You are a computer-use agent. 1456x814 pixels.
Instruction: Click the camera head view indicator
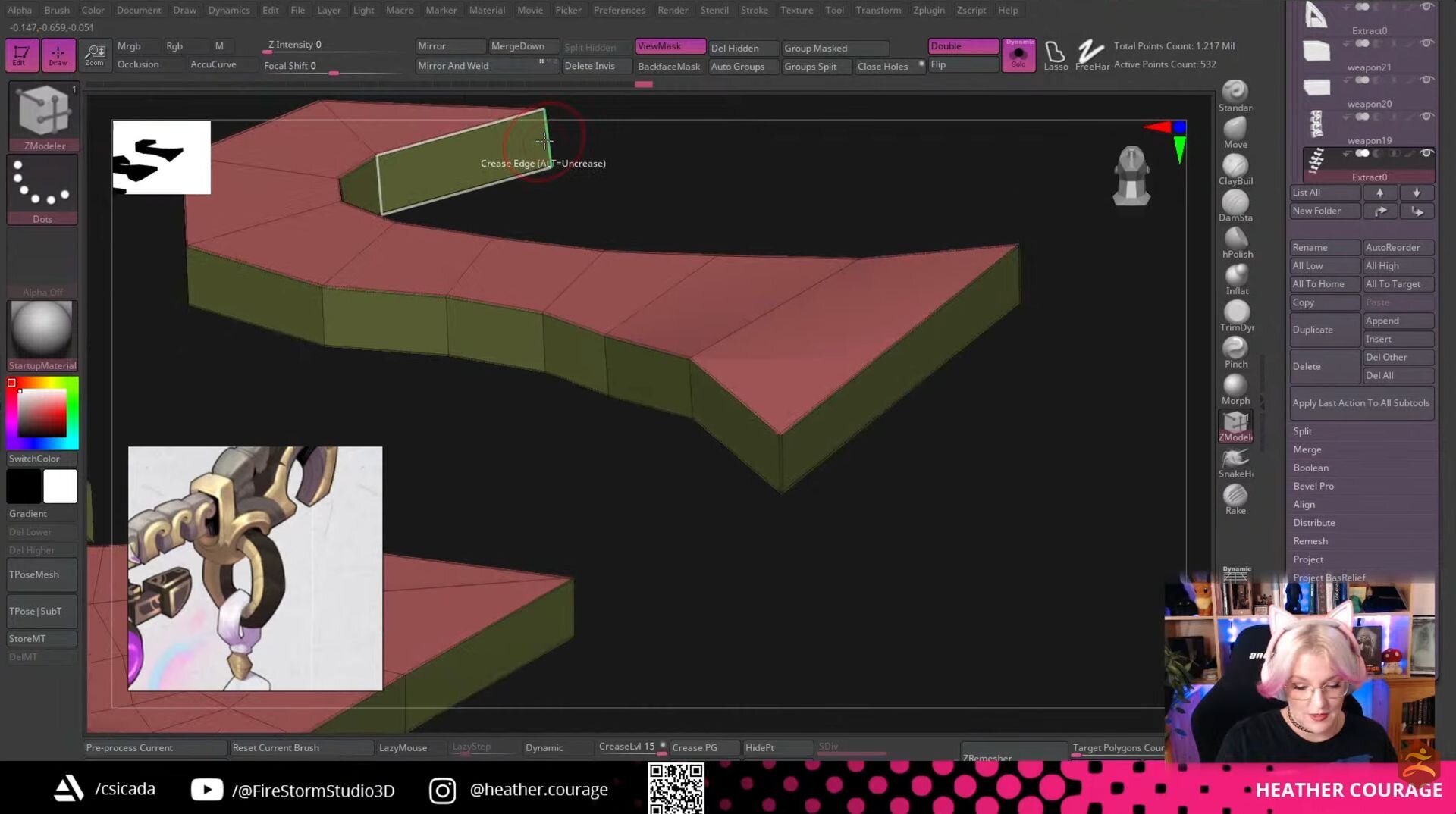(x=1131, y=176)
